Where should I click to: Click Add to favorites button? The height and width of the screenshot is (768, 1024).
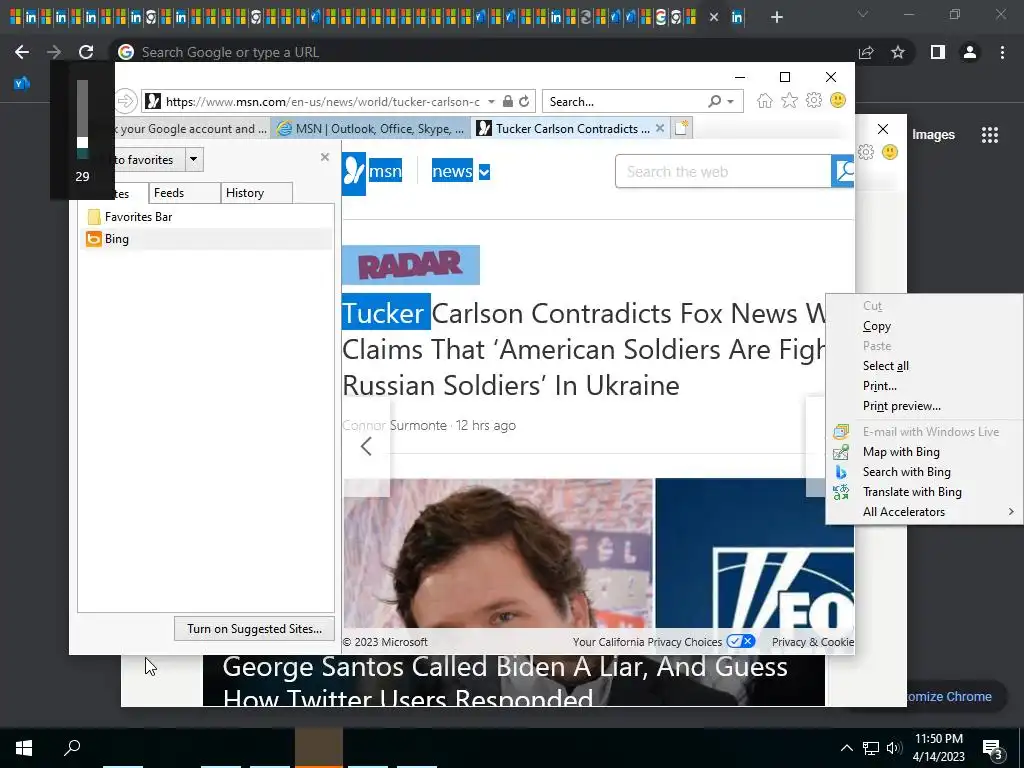pos(149,159)
